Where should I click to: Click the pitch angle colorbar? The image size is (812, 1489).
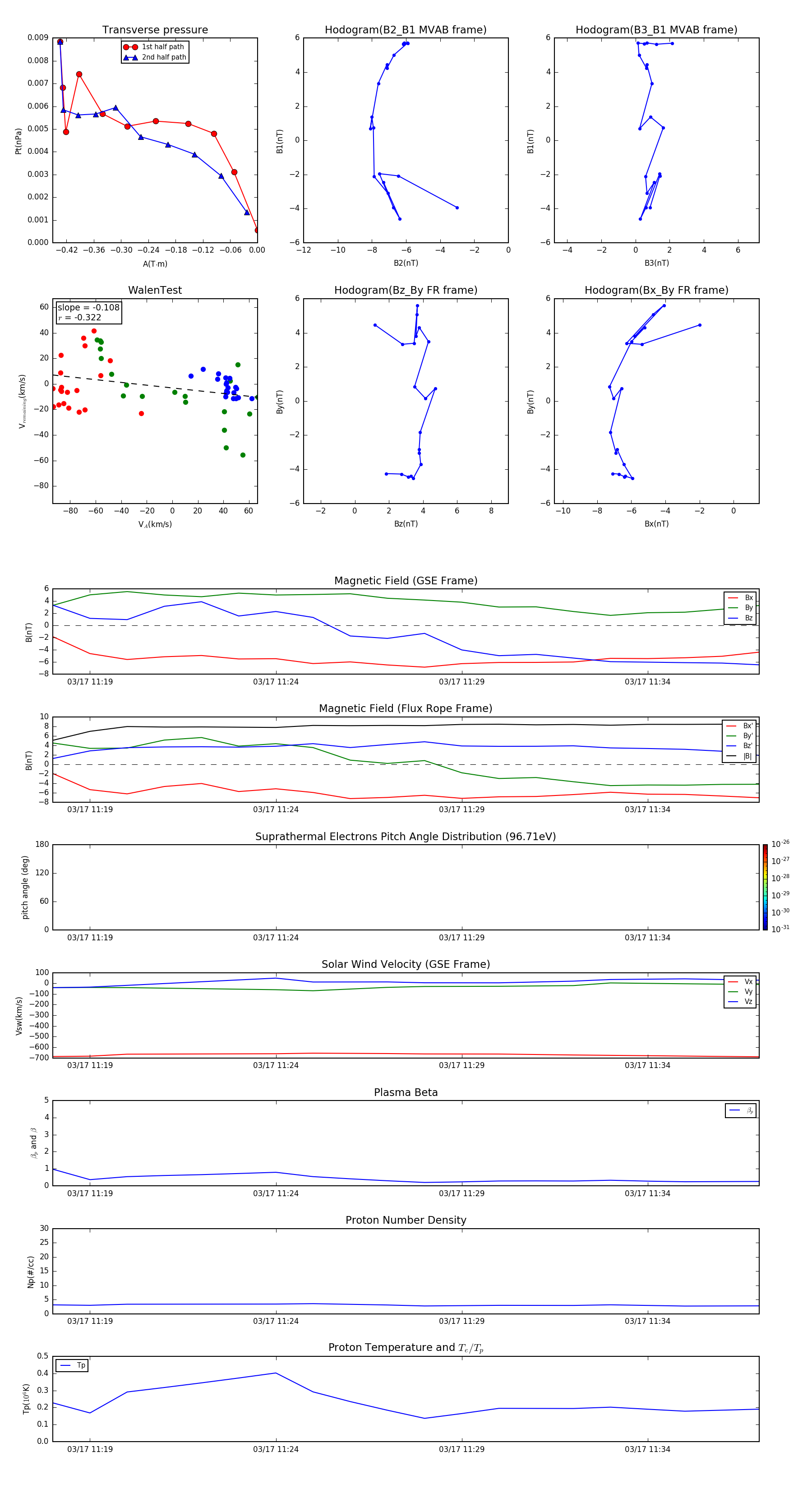[x=765, y=887]
